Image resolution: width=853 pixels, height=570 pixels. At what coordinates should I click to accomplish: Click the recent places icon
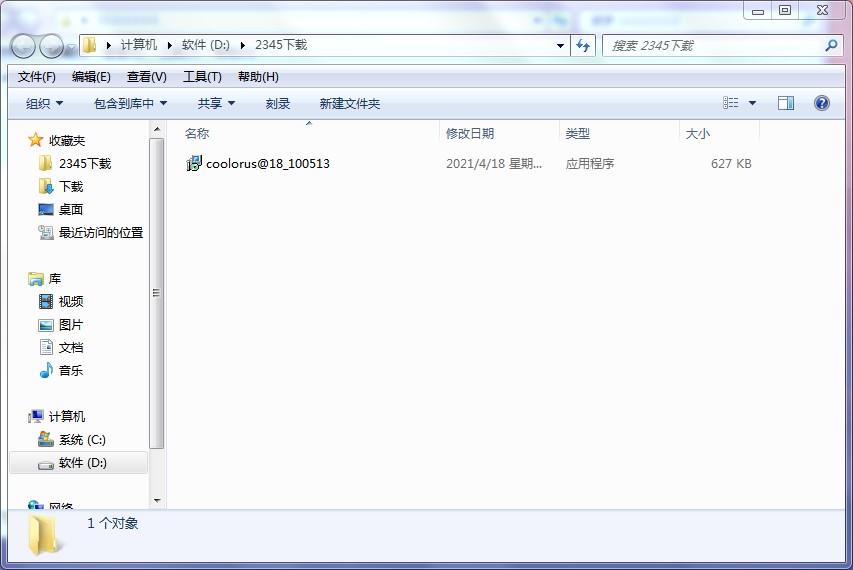[x=46, y=232]
